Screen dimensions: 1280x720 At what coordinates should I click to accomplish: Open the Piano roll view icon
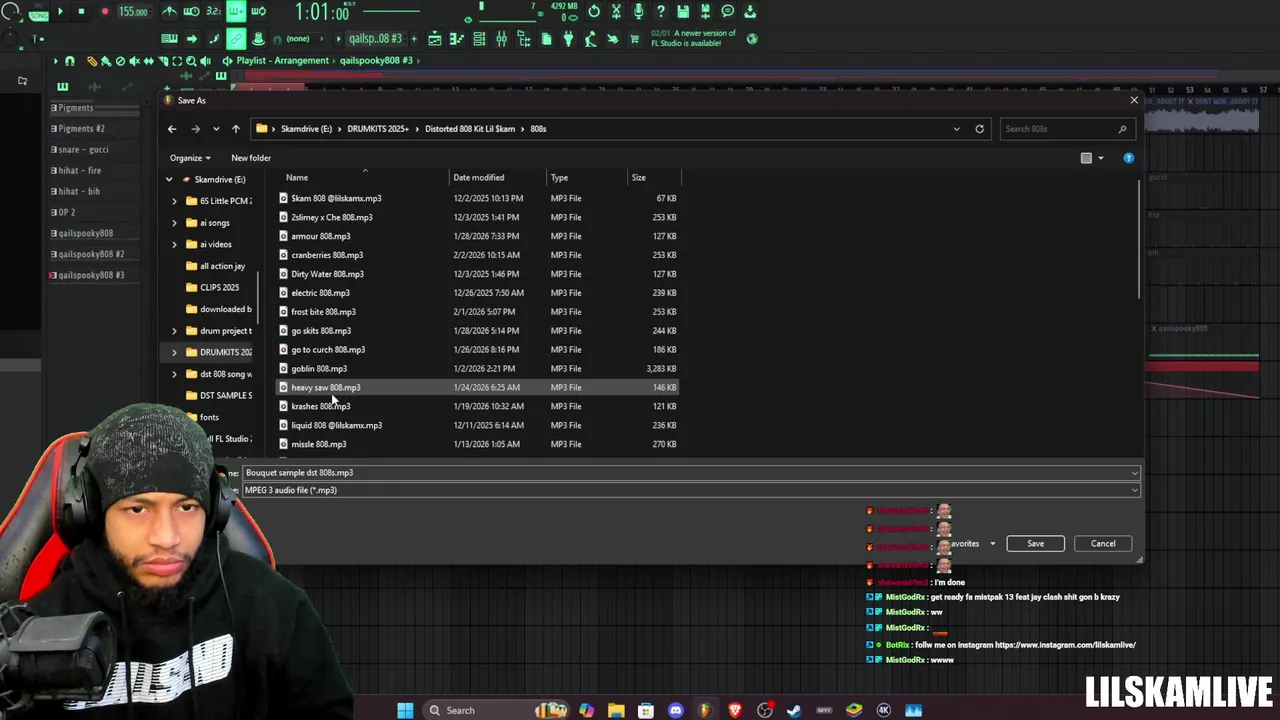pyautogui.click(x=457, y=39)
